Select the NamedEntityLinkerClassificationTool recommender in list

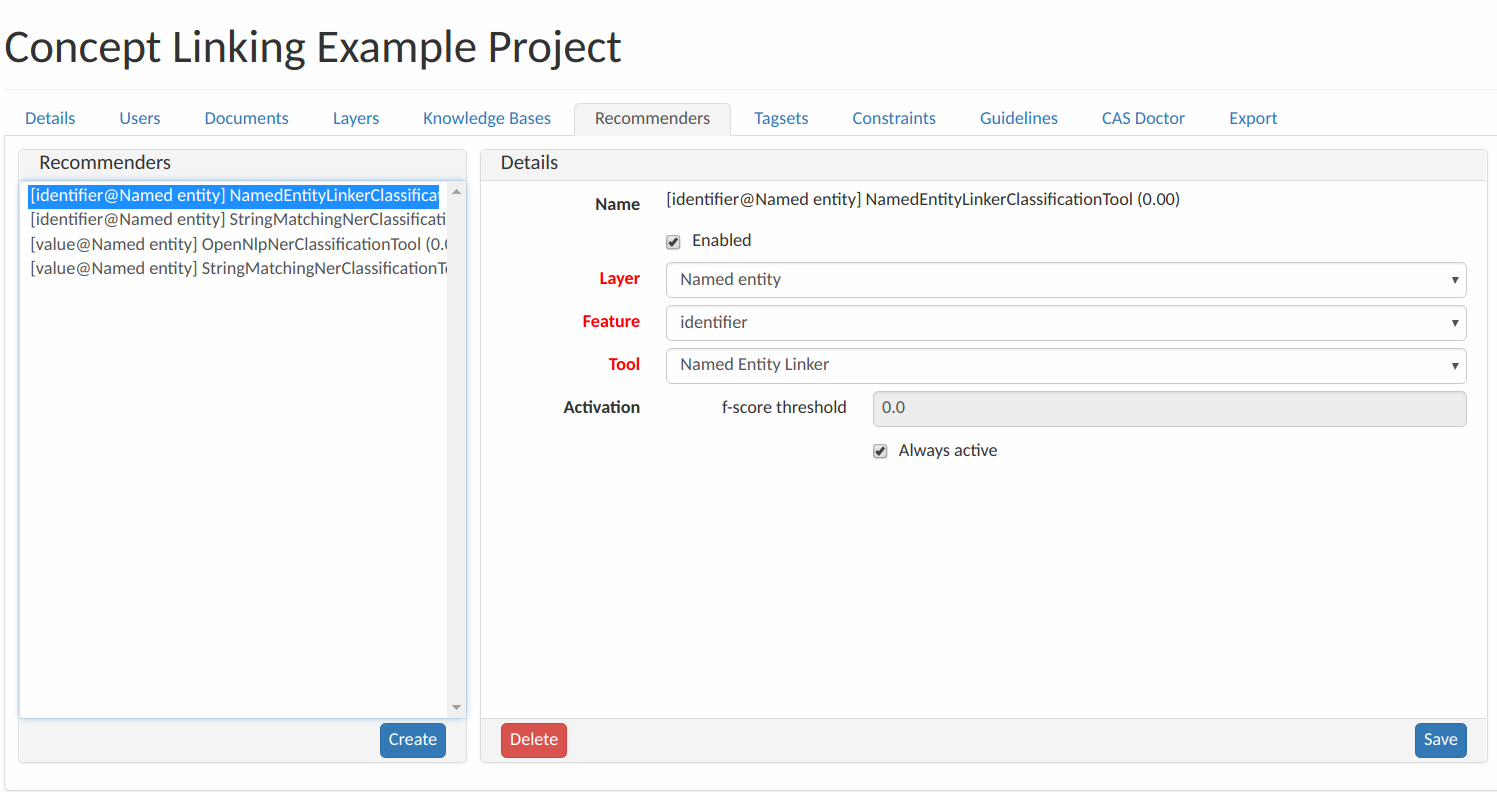click(x=234, y=195)
